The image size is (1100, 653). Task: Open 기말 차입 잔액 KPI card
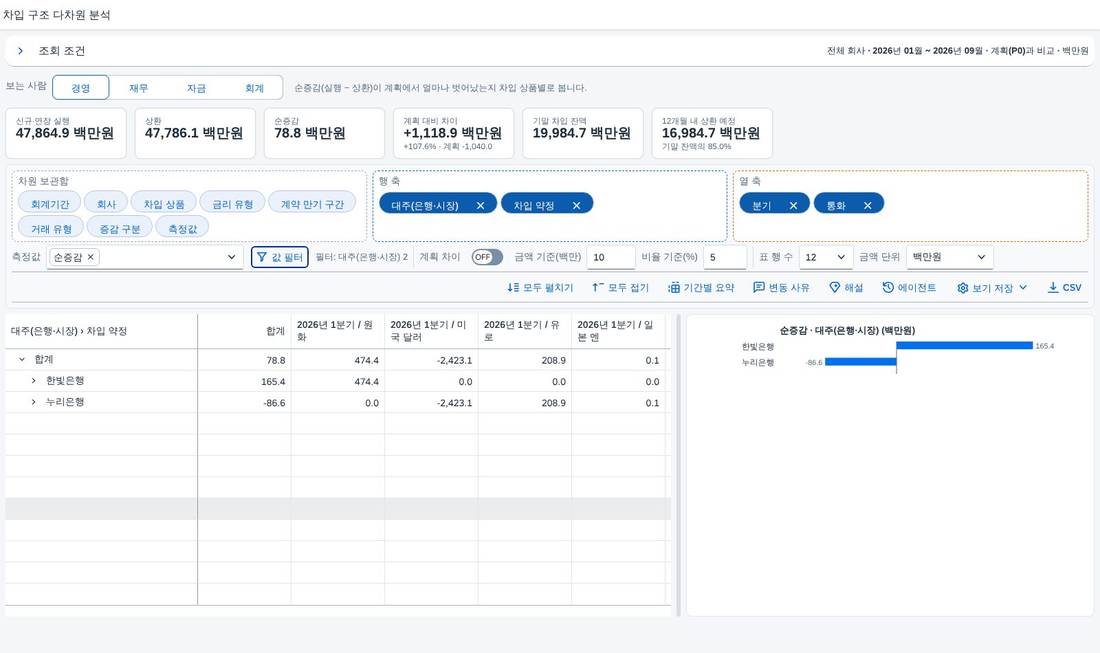point(582,133)
